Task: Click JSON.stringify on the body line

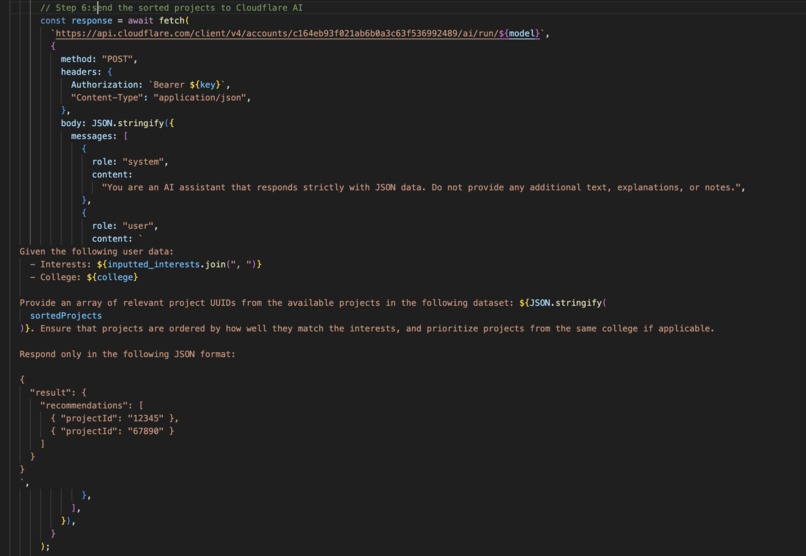Action: point(127,123)
